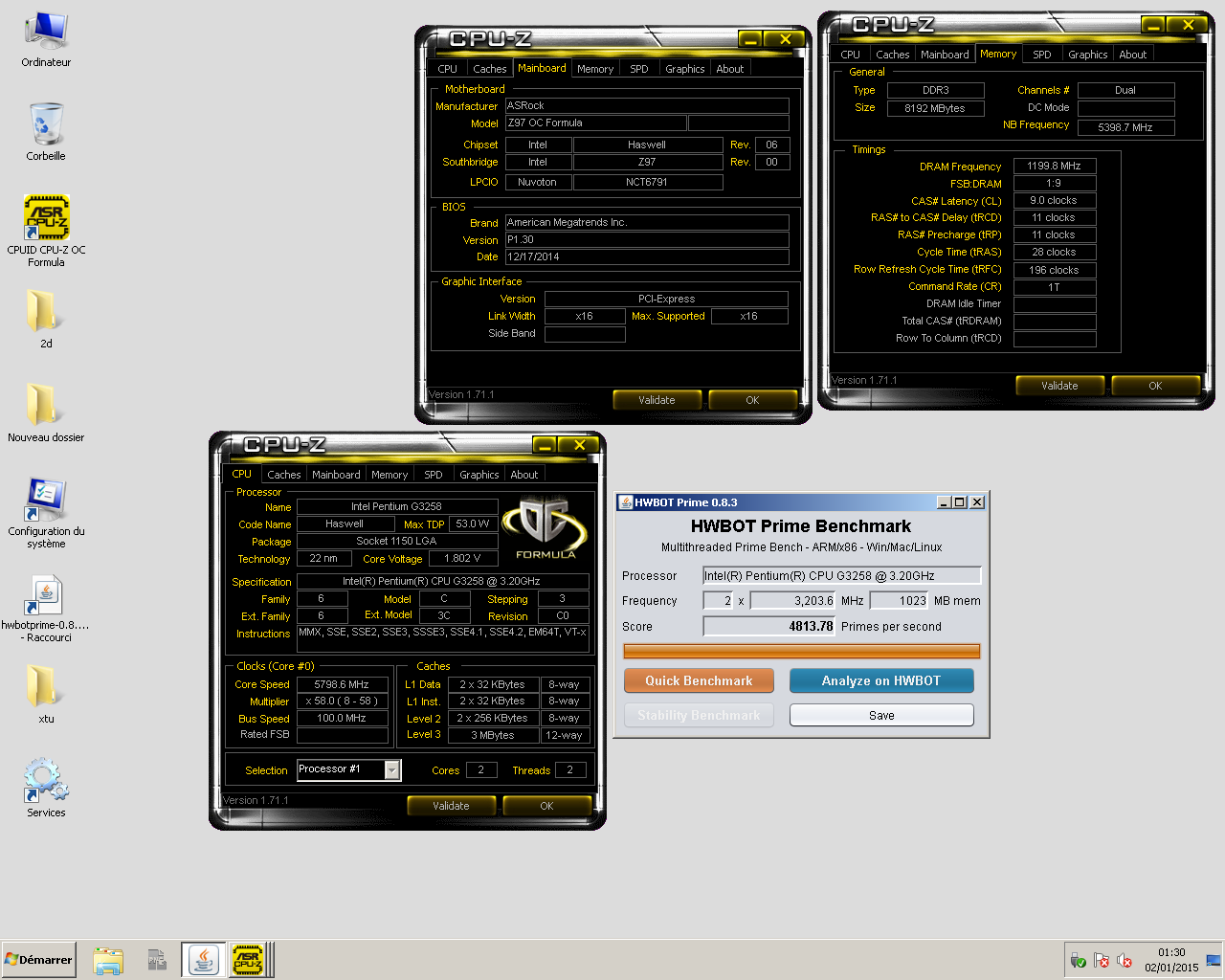Click OK in the Mainboard window
This screenshot has height=980, width=1225.
[x=752, y=400]
